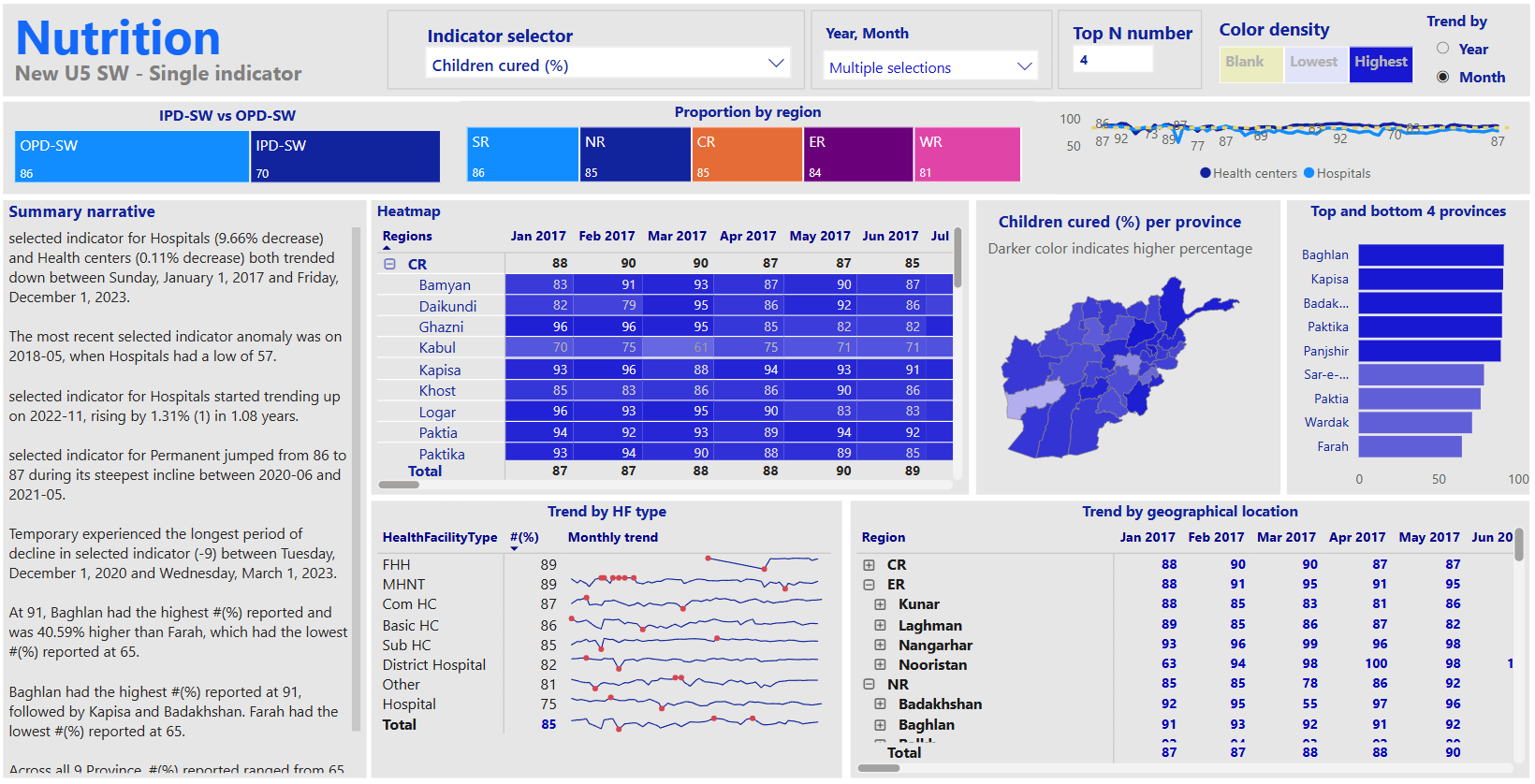Screen dimensions: 1535x784
Task: Toggle the Health centers legend item
Action: coord(1248,173)
